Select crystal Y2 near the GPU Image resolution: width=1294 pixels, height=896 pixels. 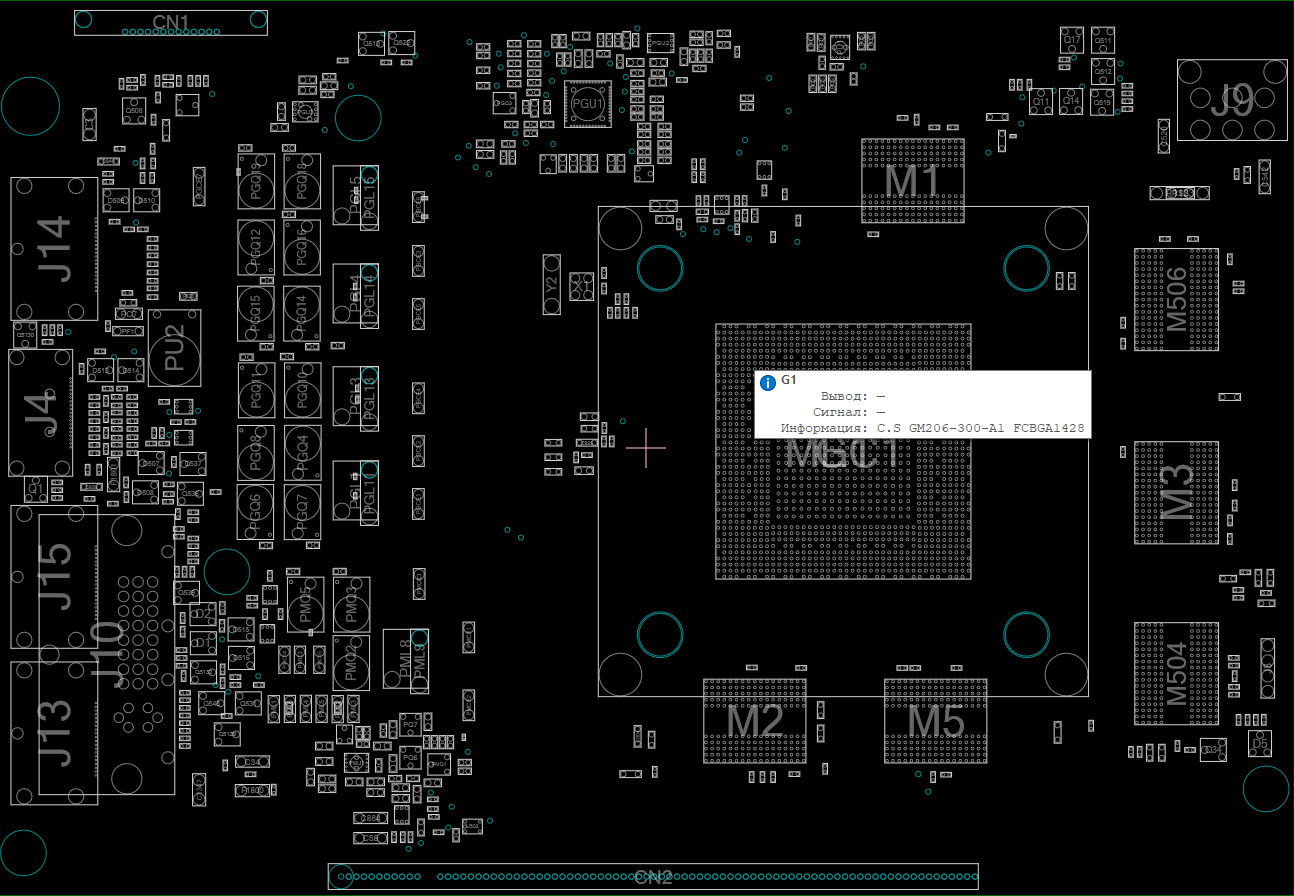(551, 284)
